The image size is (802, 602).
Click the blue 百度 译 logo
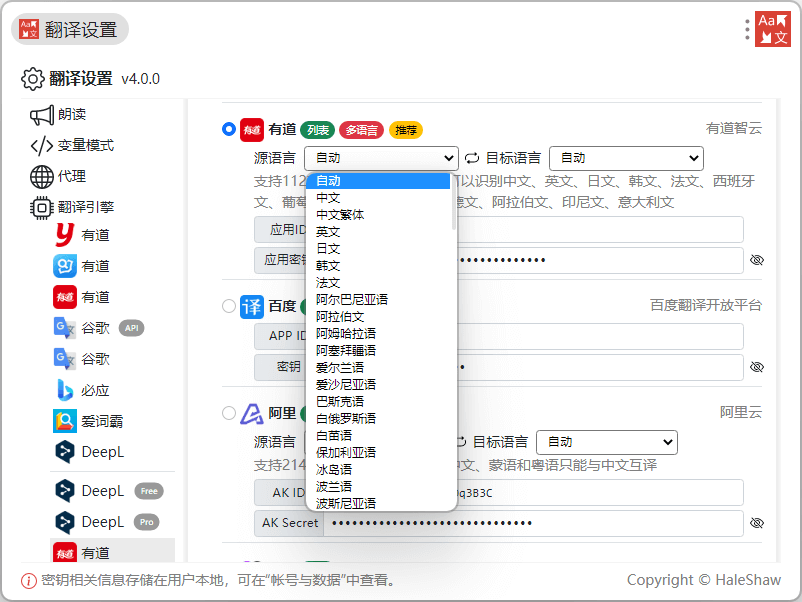(252, 307)
